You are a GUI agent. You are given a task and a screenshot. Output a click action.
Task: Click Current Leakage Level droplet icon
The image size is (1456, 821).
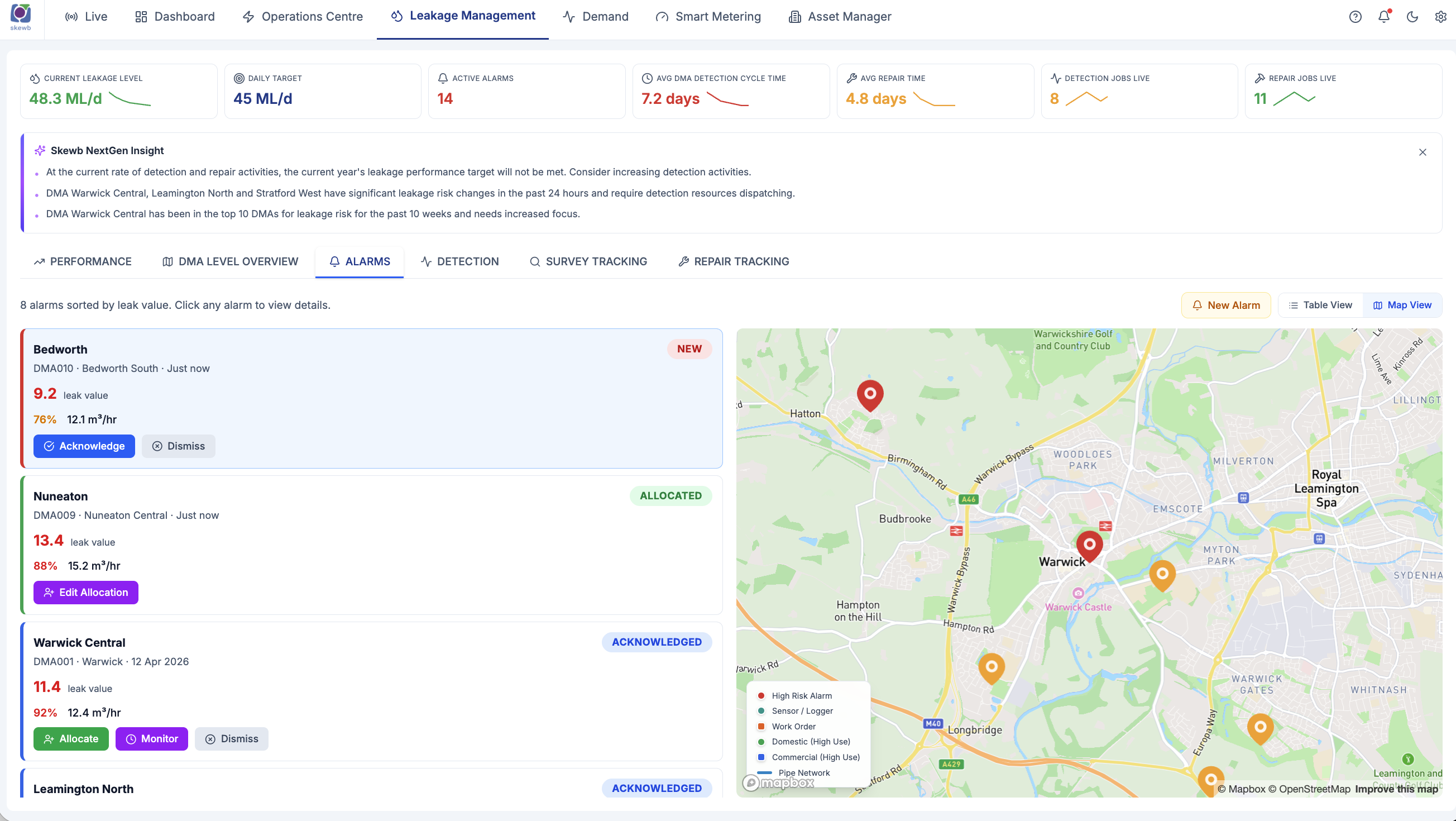tap(35, 79)
